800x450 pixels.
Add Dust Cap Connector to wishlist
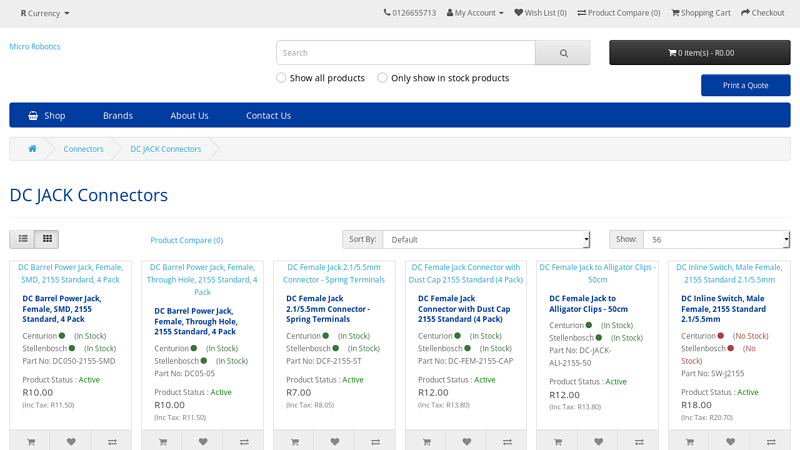pos(467,441)
